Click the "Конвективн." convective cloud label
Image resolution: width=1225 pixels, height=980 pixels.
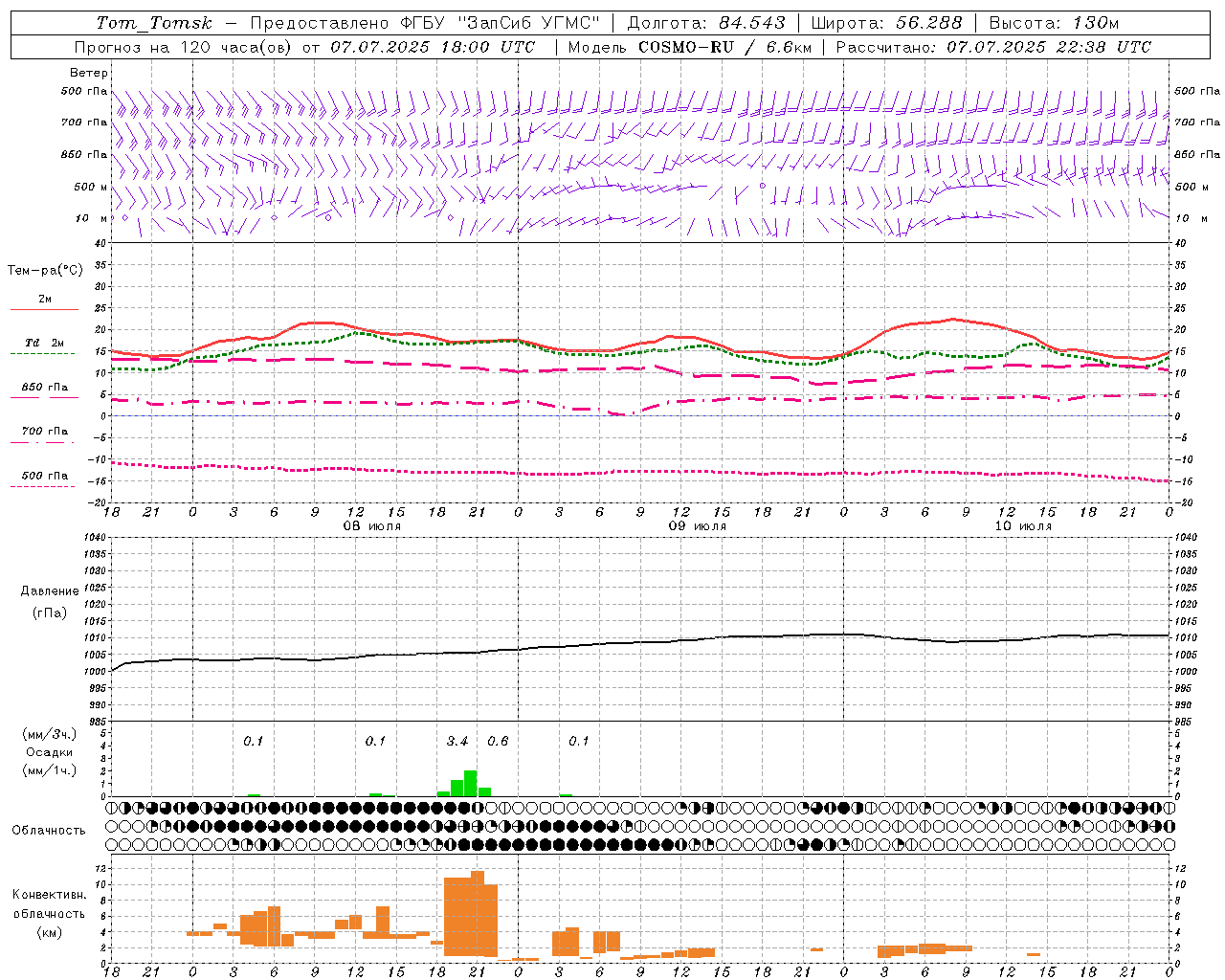(49, 895)
